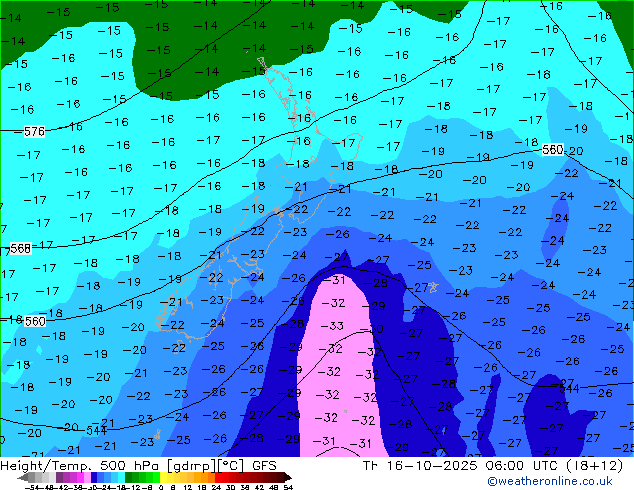Click the gray arrow at legend's cold end

[23, 477]
